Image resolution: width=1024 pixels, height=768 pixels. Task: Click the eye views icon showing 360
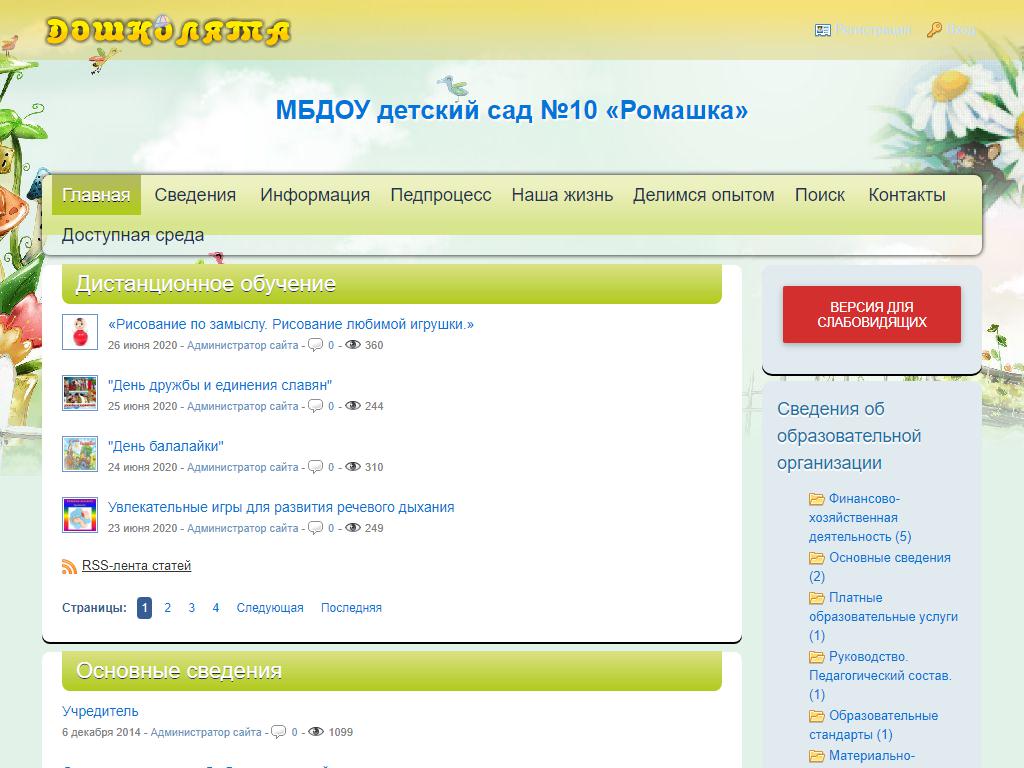pos(352,345)
